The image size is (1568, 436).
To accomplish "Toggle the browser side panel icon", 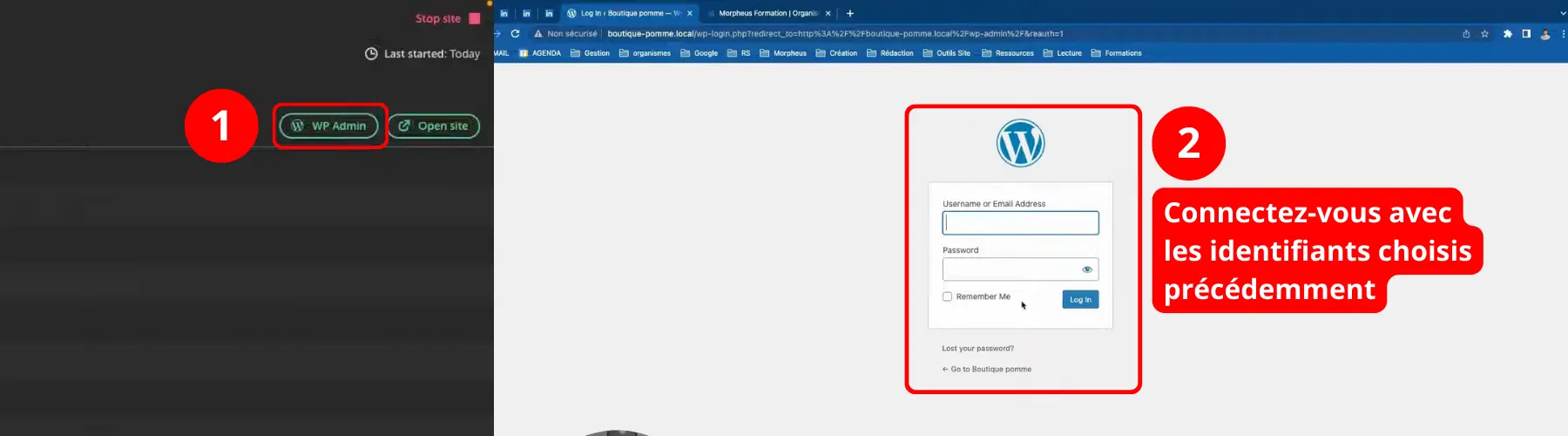I will (1526, 33).
